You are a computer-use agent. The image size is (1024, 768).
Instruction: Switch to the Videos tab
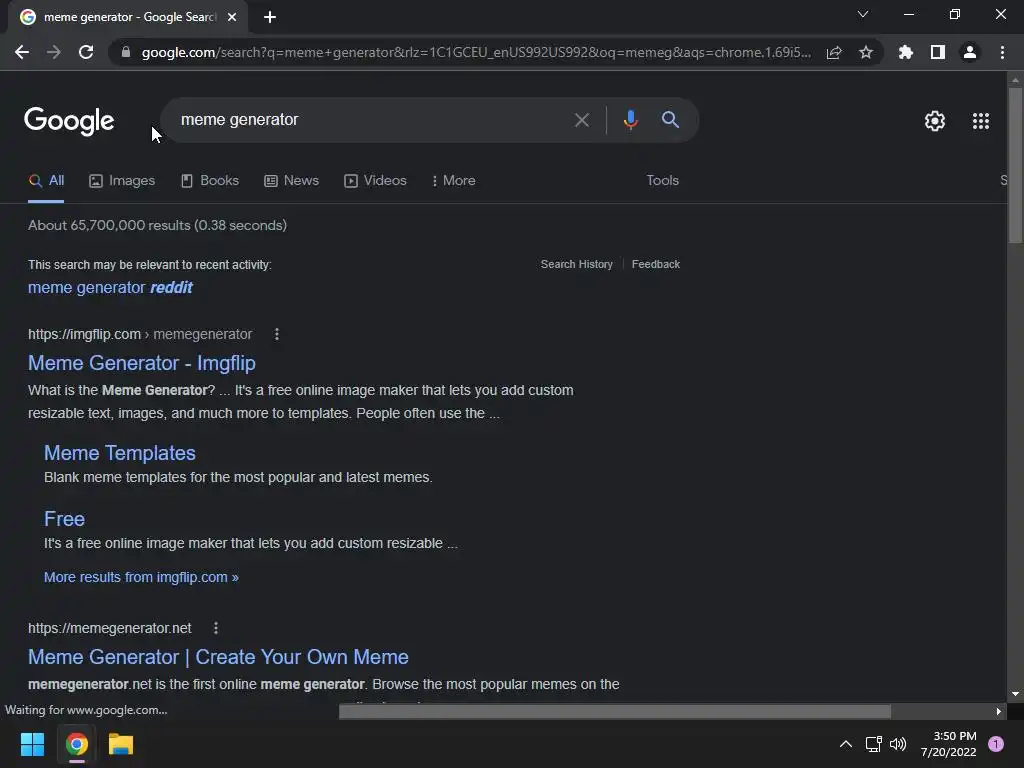[376, 181]
